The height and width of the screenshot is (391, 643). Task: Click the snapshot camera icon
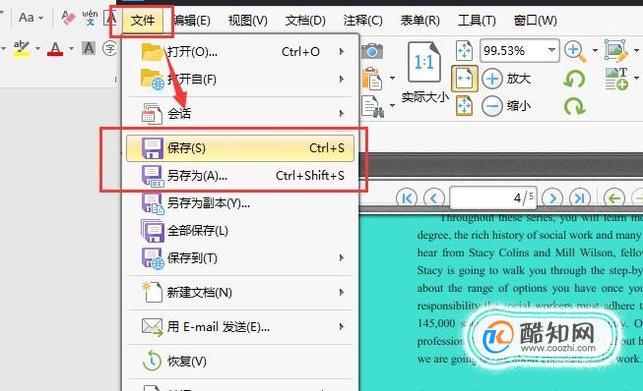click(372, 51)
